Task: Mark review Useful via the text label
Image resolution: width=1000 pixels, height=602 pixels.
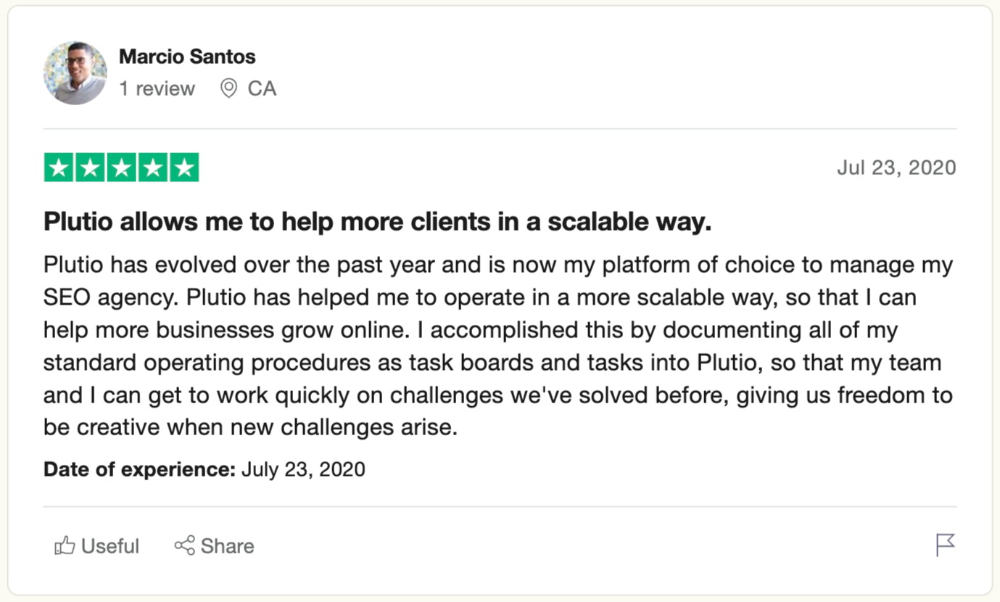Action: [x=110, y=546]
